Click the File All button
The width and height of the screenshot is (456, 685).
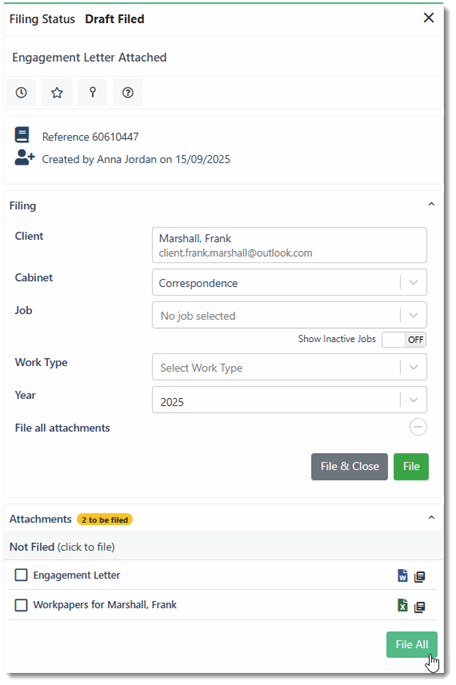click(411, 644)
